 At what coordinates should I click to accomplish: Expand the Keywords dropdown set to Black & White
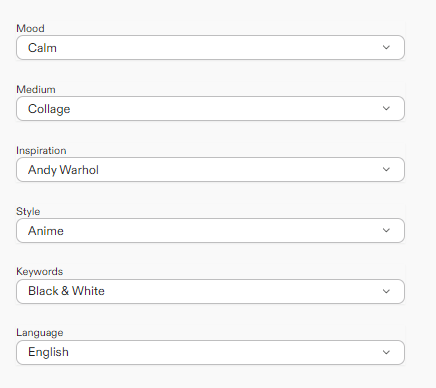pyautogui.click(x=210, y=292)
